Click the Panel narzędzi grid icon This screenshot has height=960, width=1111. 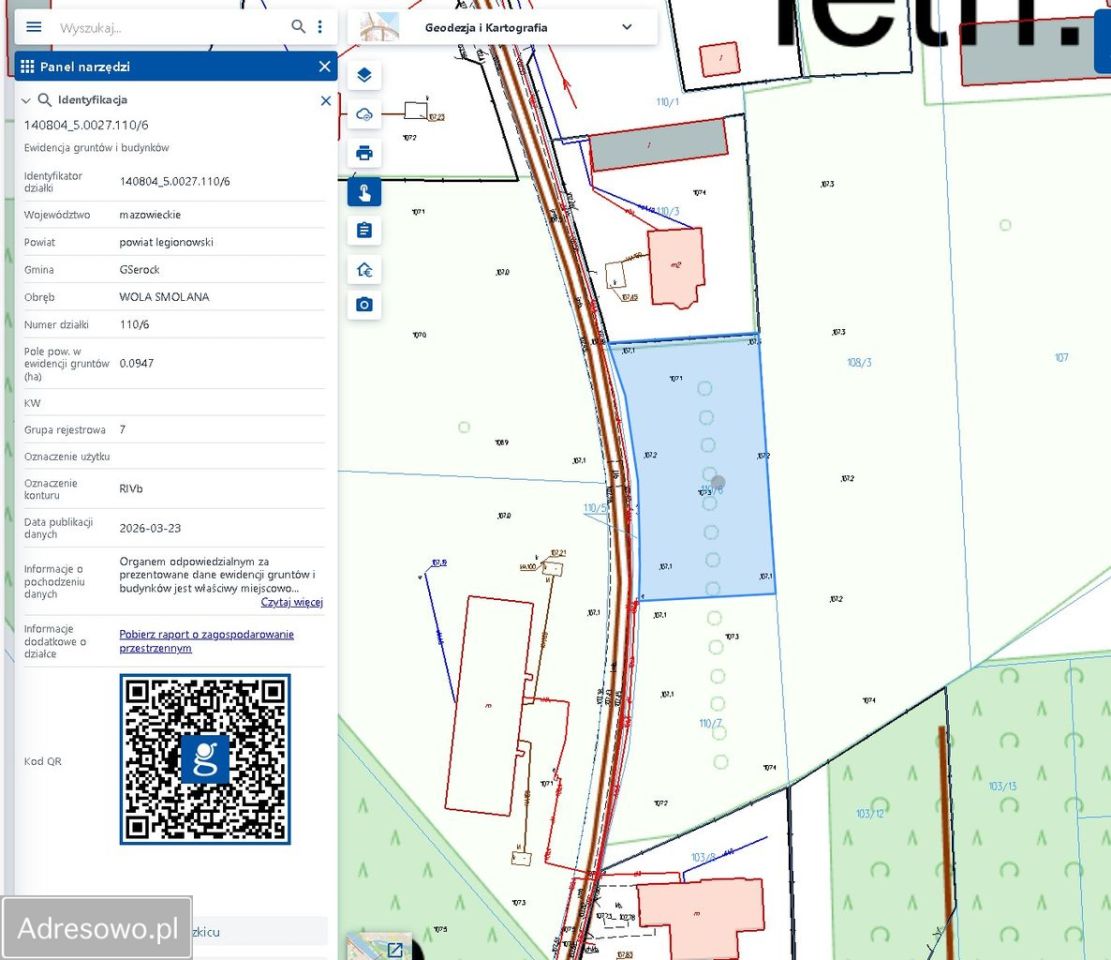(28, 67)
